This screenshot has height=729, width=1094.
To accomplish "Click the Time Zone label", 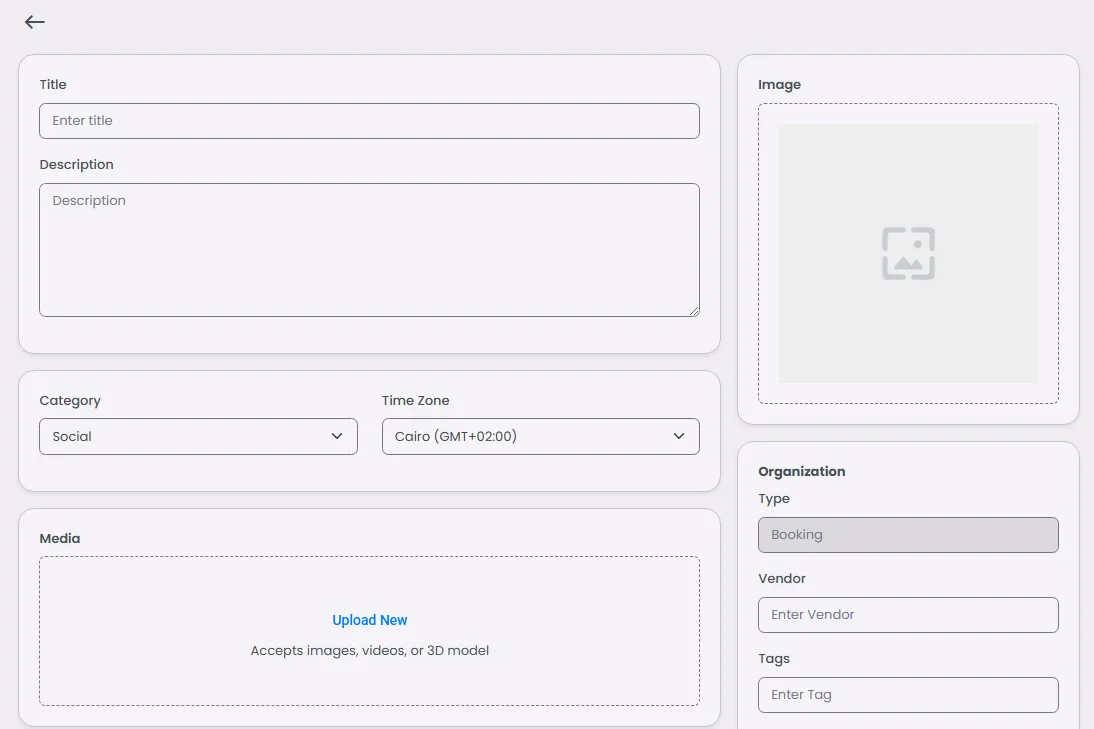I will [415, 401].
